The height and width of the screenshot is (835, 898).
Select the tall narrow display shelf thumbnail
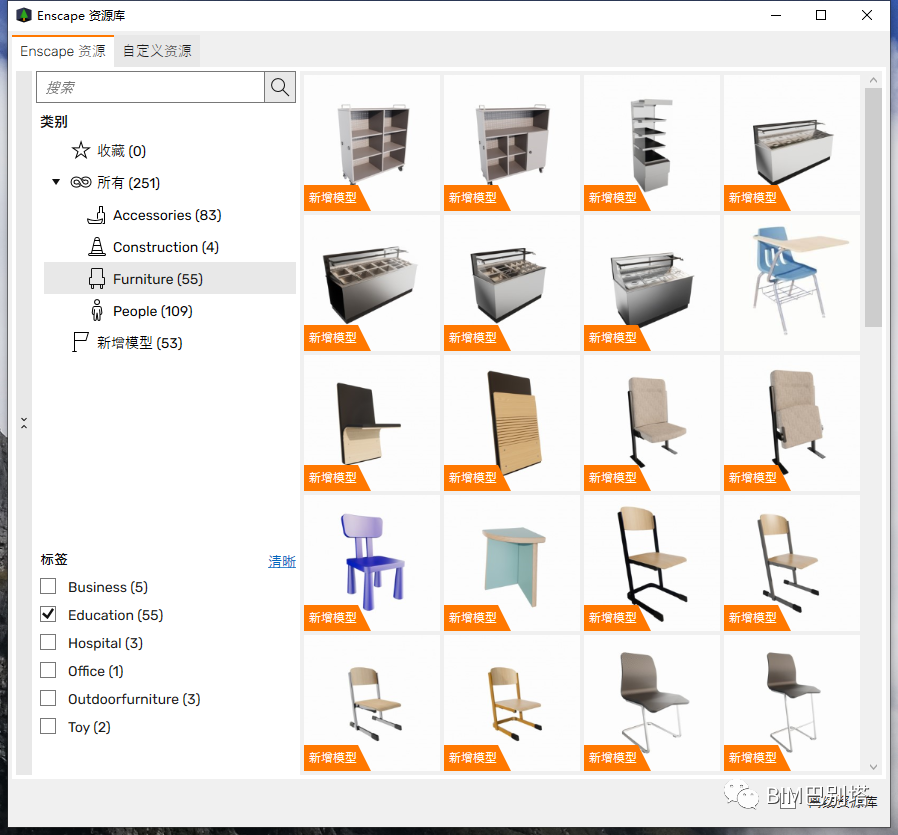[652, 143]
